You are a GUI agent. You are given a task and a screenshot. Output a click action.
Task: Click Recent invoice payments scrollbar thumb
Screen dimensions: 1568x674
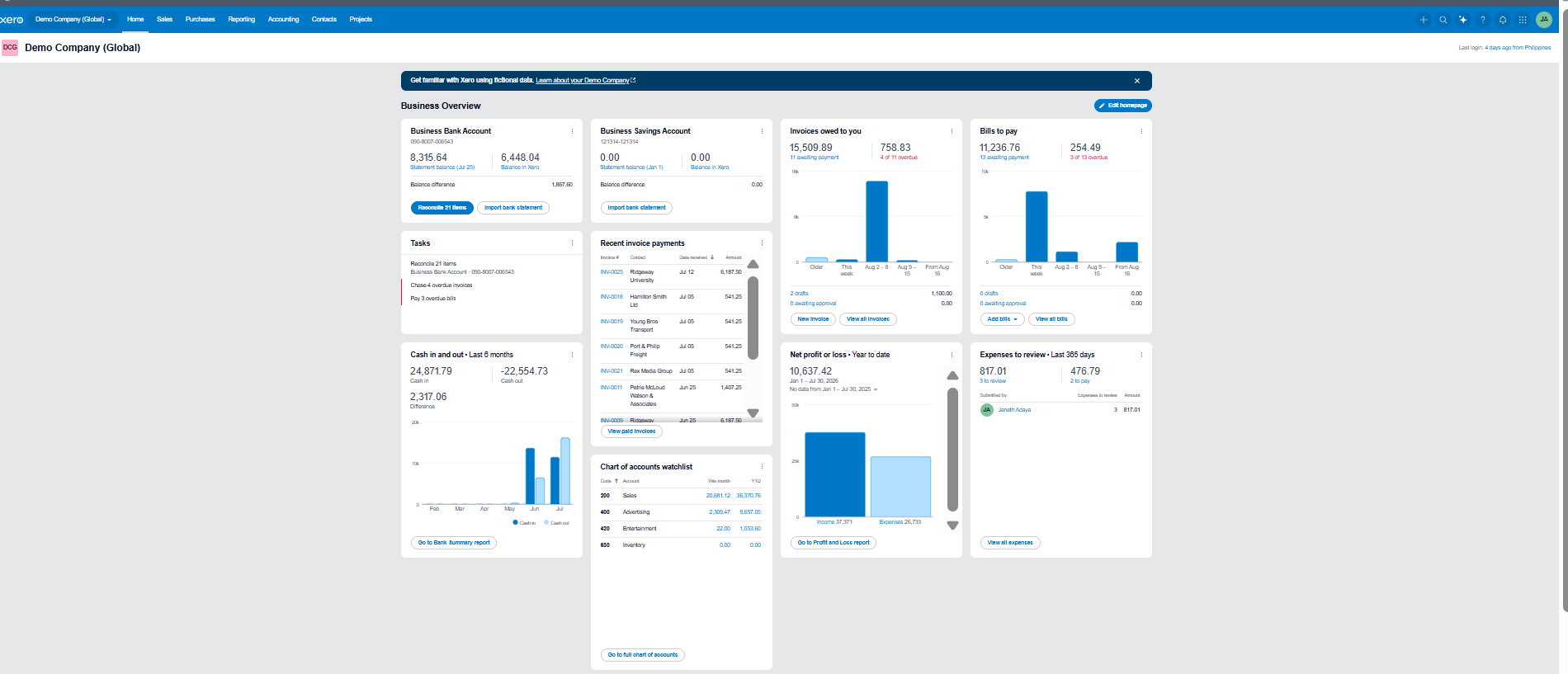(x=753, y=318)
